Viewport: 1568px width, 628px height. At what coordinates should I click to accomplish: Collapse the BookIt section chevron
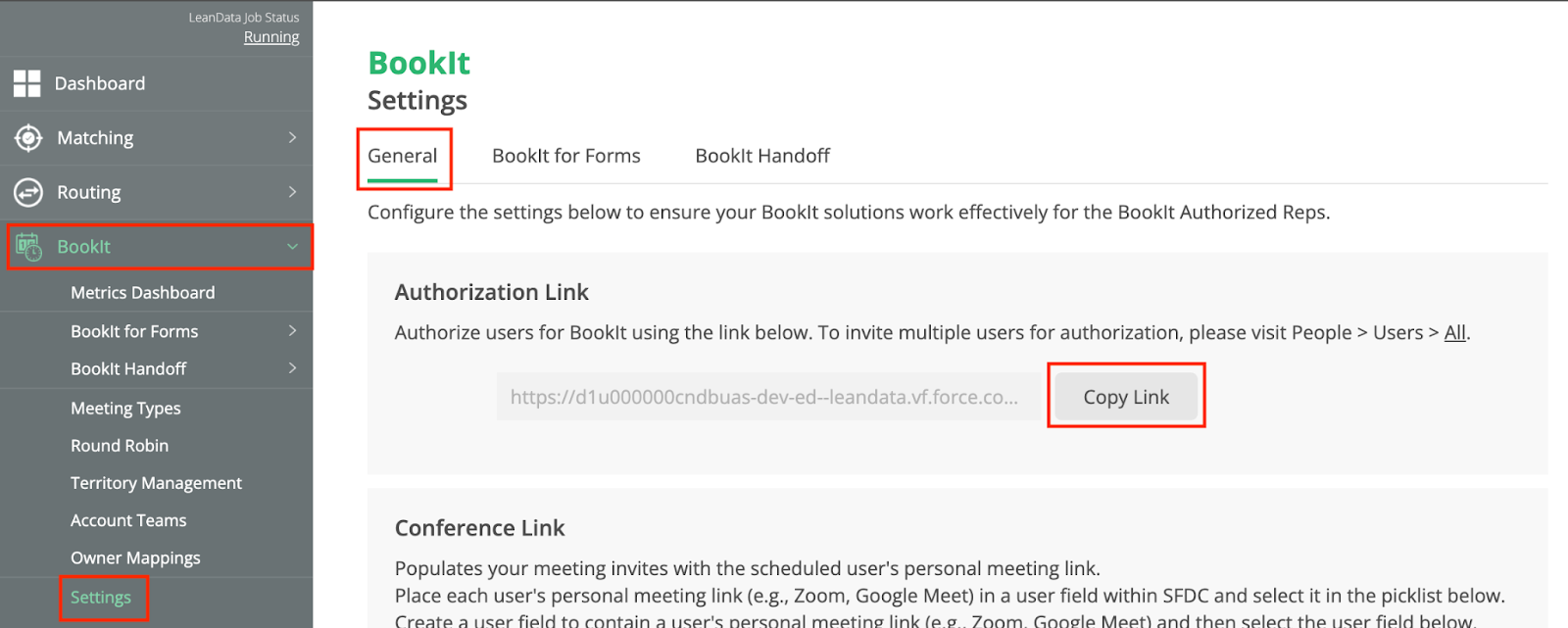pos(292,247)
